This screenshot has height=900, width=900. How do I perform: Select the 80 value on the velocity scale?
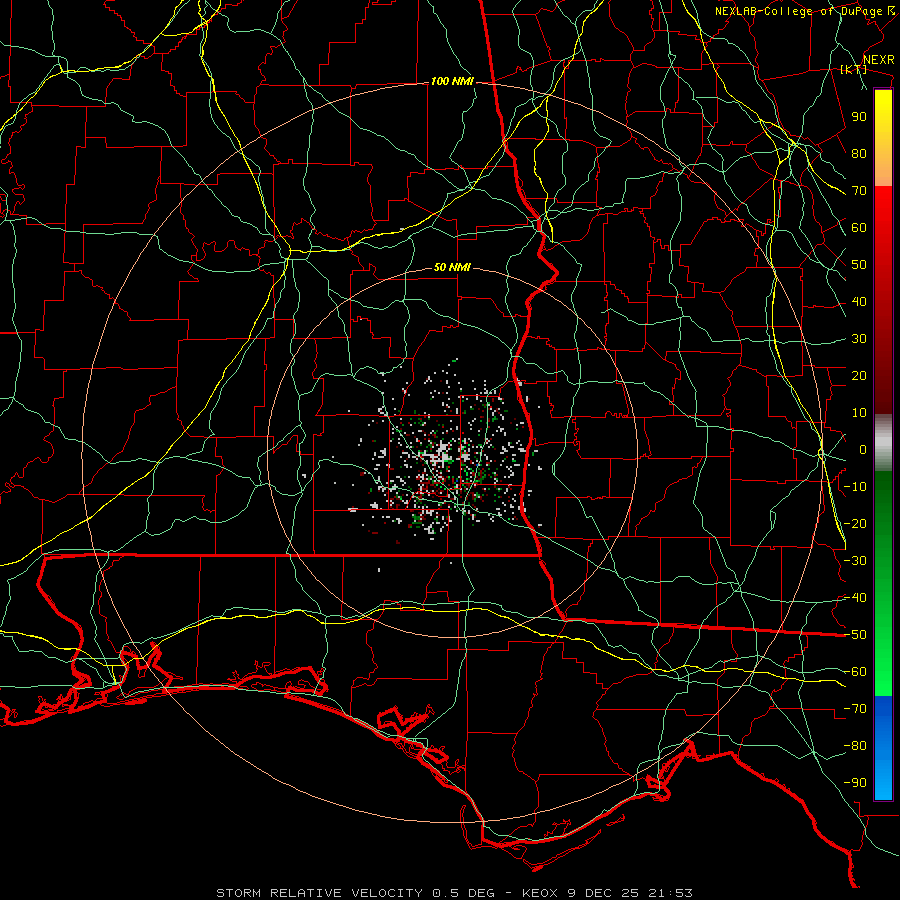pyautogui.click(x=859, y=153)
